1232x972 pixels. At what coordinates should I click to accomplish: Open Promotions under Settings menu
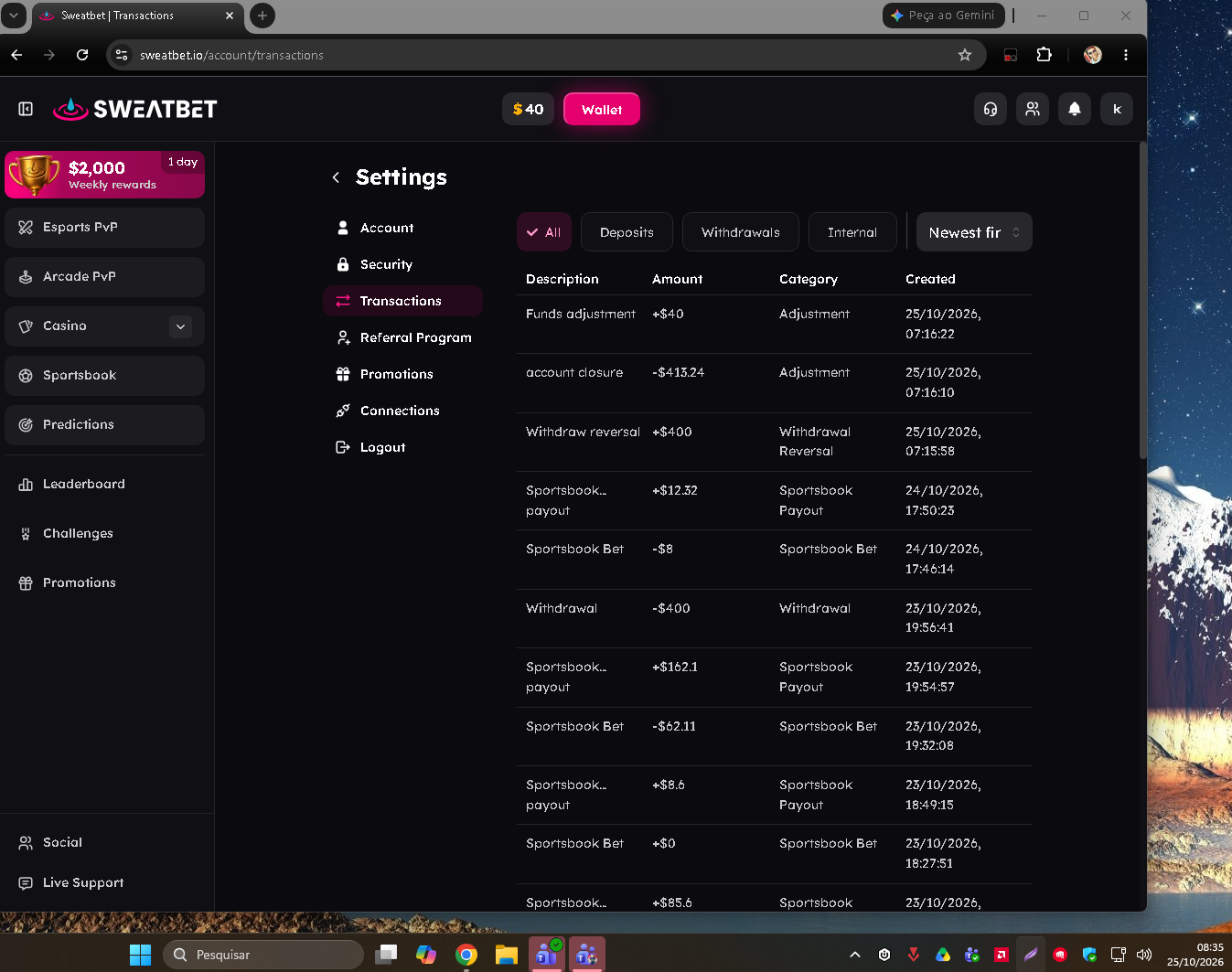click(402, 374)
